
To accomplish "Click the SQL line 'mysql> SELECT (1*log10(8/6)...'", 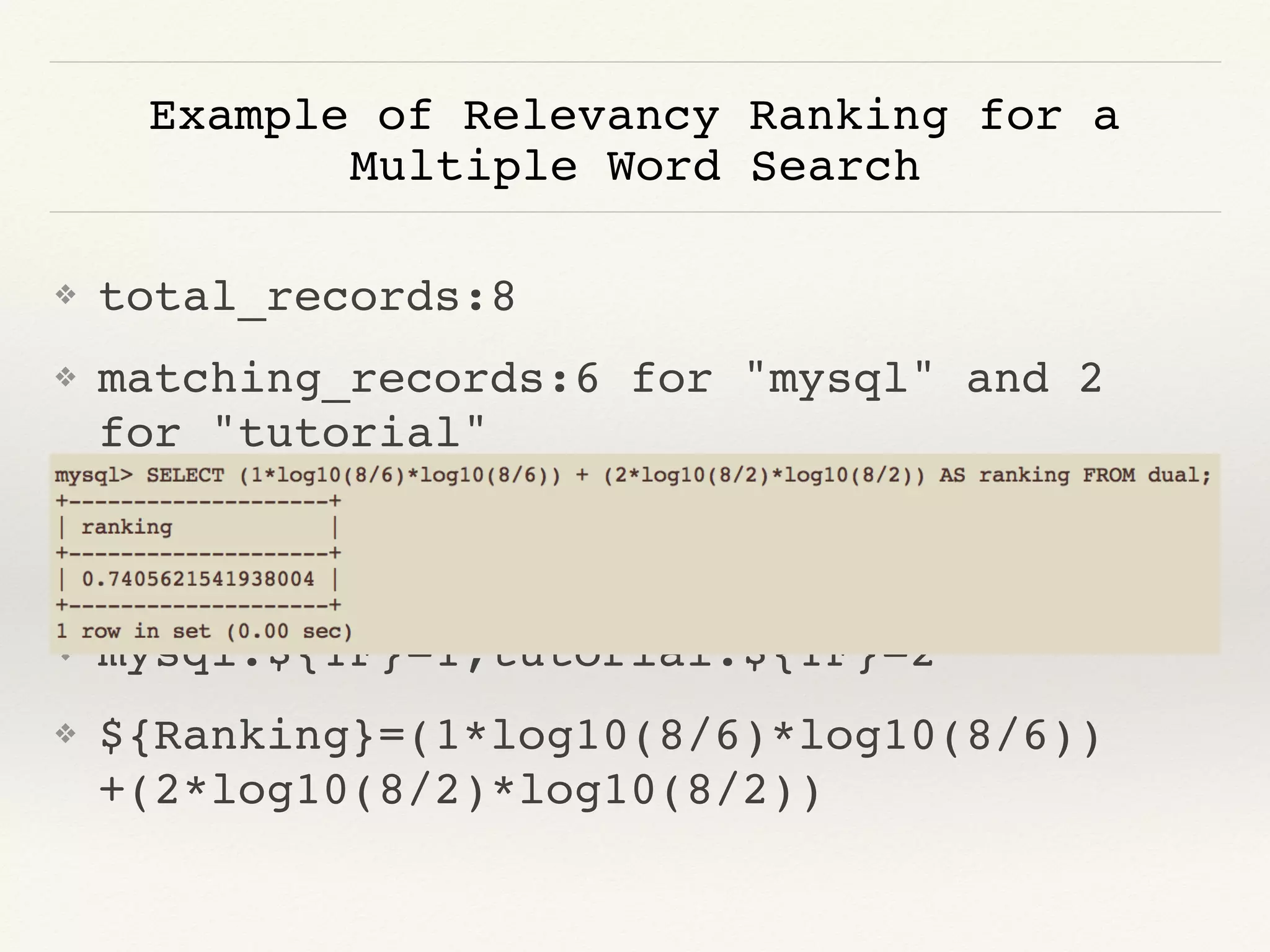I will point(633,475).
